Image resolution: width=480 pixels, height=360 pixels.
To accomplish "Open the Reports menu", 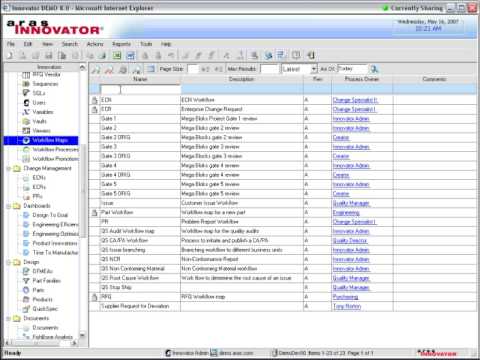I will coord(121,44).
